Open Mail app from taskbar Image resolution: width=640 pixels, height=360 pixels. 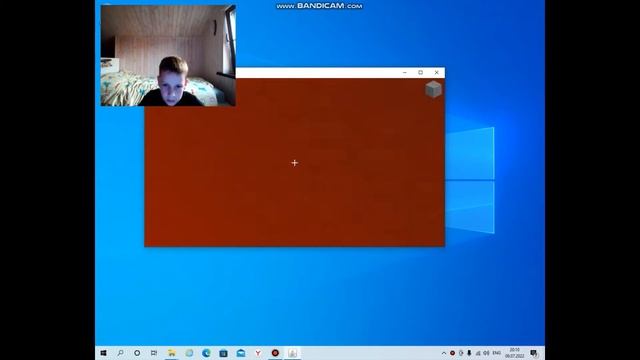[x=241, y=353]
